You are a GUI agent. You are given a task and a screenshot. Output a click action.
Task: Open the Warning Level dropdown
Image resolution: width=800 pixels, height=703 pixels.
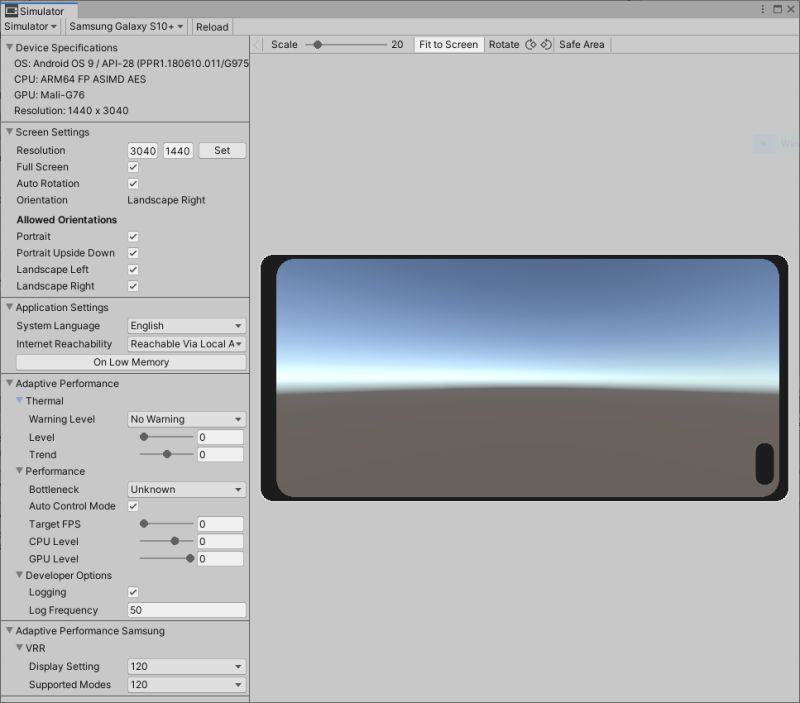pyautogui.click(x=185, y=419)
